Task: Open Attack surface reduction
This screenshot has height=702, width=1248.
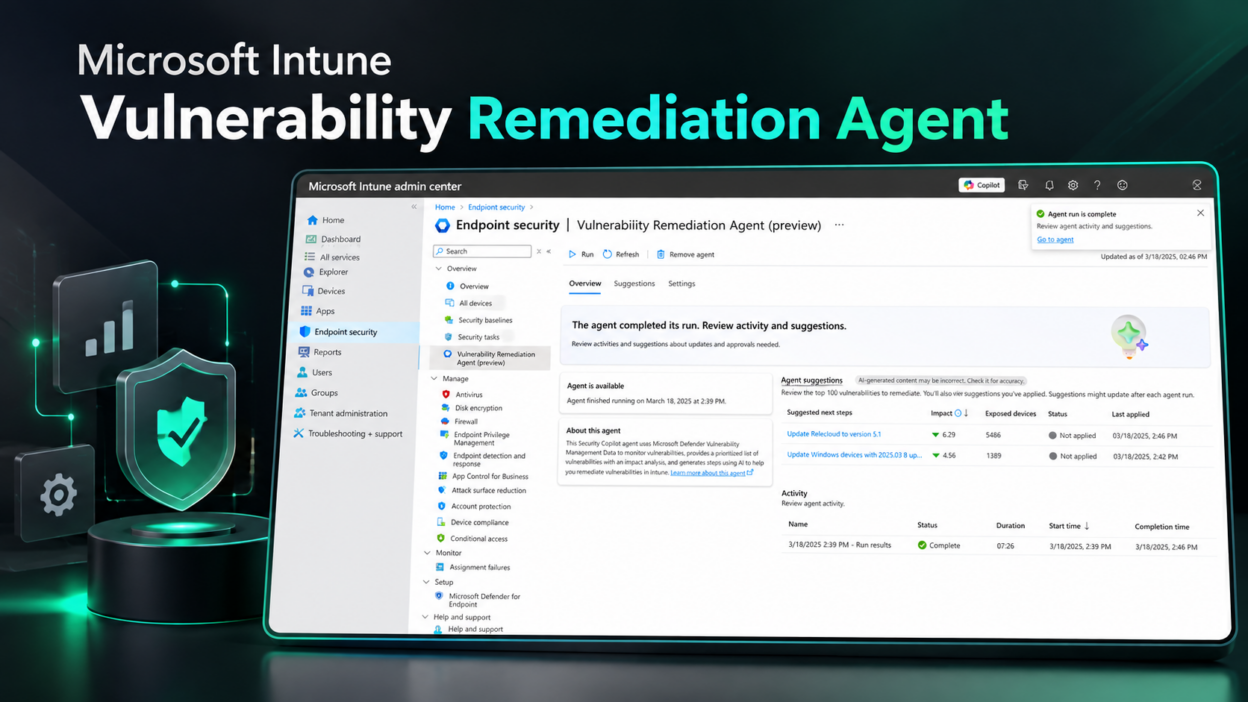Action: click(481, 491)
